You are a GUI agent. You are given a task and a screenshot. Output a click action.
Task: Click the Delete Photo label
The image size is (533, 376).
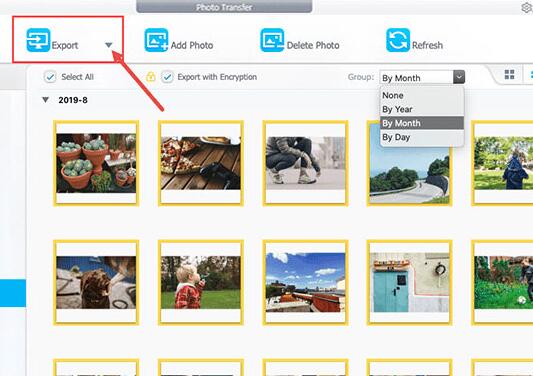coord(313,45)
